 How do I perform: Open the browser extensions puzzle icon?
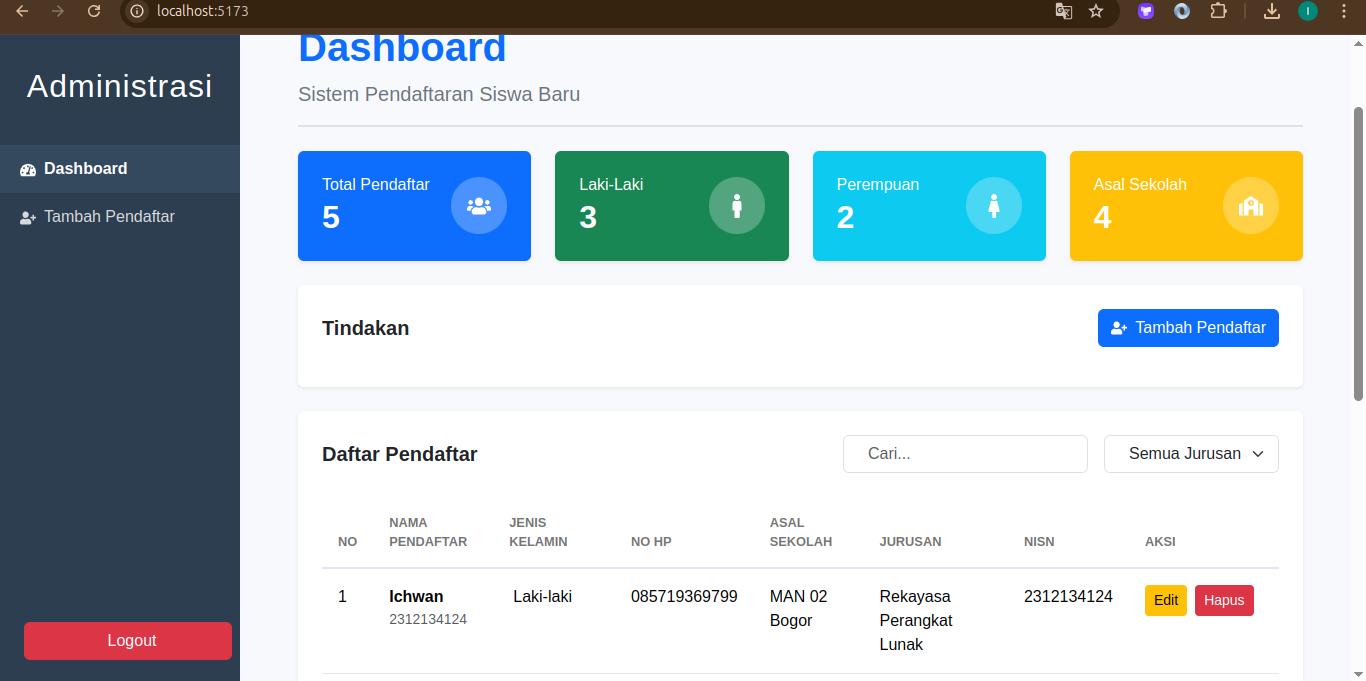(x=1218, y=11)
